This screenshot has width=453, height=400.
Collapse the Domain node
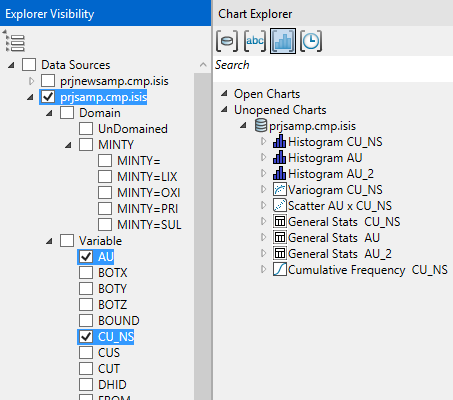tap(49, 113)
